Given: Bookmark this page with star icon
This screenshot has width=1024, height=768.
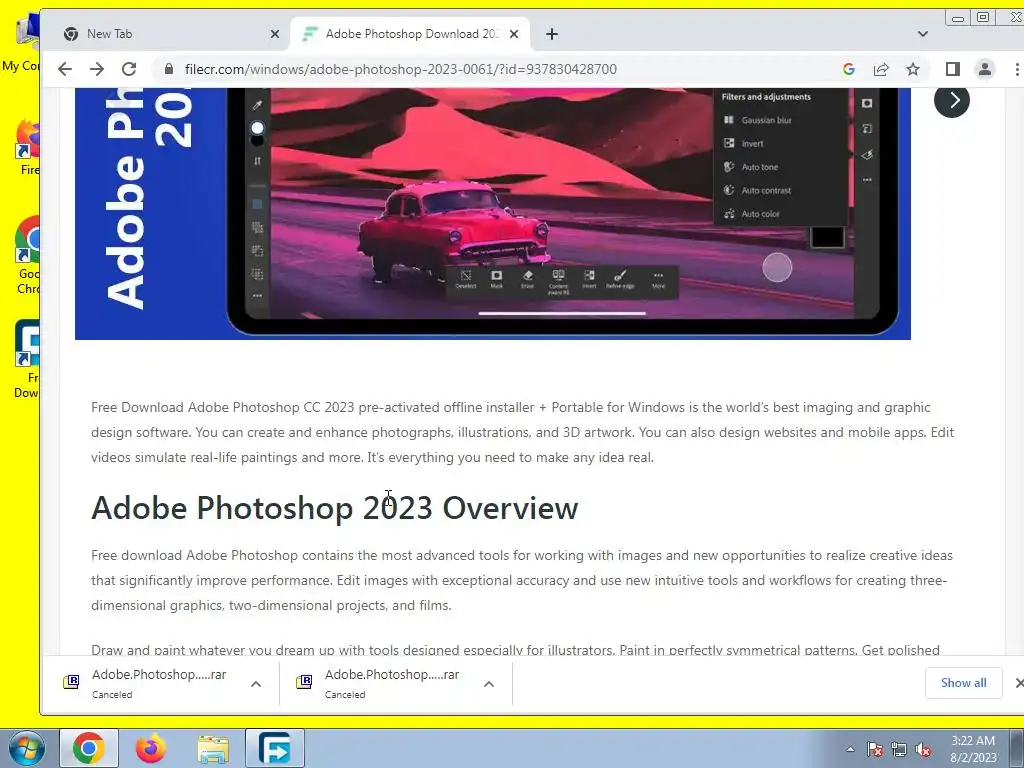Looking at the screenshot, I should (913, 69).
